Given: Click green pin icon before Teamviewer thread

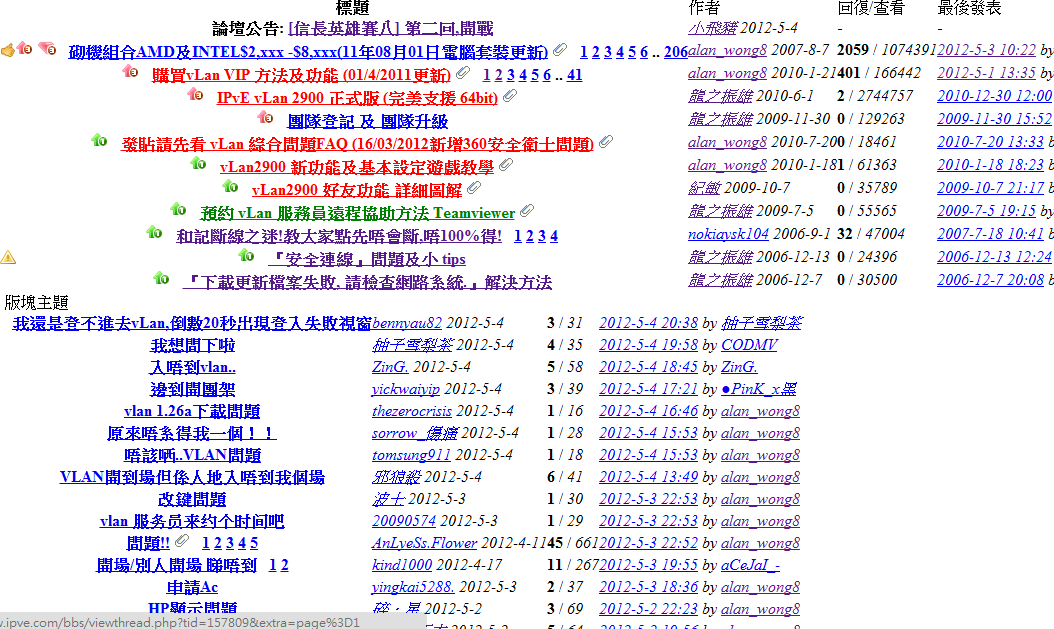Looking at the screenshot, I should 178,209.
